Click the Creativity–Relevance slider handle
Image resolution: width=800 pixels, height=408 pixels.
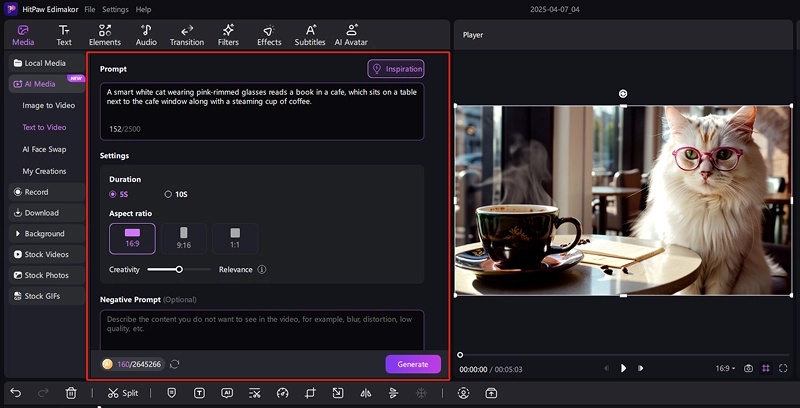(x=179, y=269)
